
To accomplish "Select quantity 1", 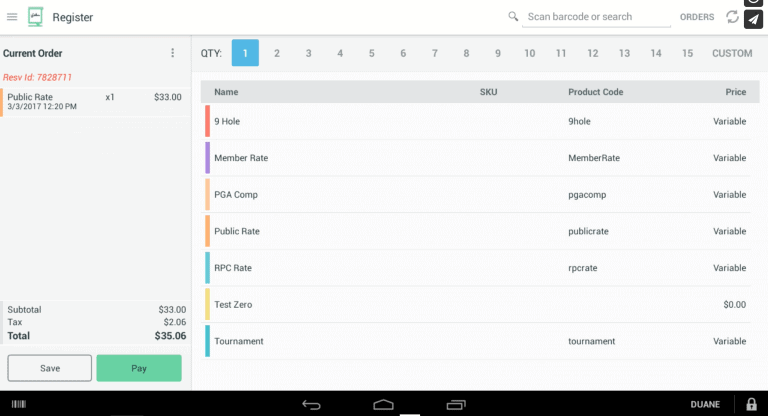I will coord(245,53).
